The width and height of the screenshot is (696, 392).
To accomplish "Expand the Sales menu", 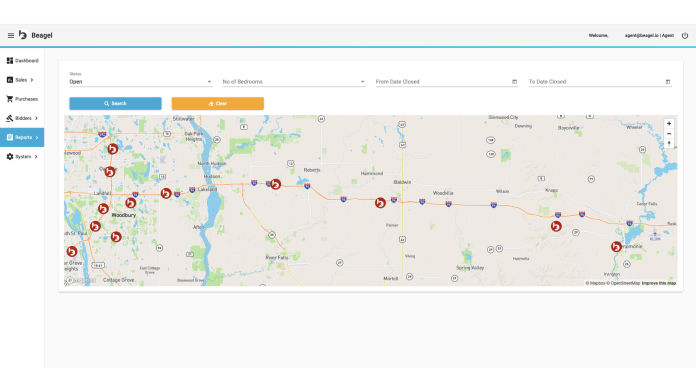I will point(22,80).
